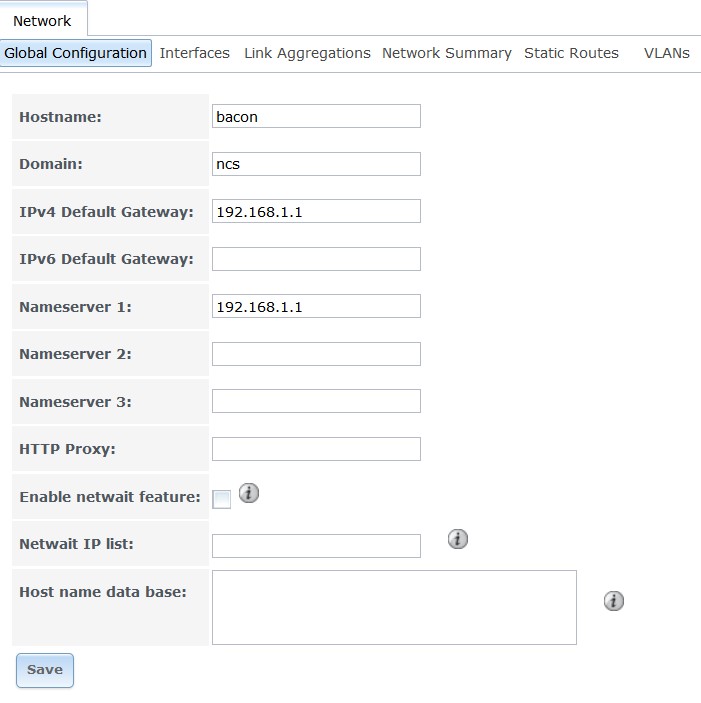Switch to Interfaces tab

pyautogui.click(x=195, y=53)
